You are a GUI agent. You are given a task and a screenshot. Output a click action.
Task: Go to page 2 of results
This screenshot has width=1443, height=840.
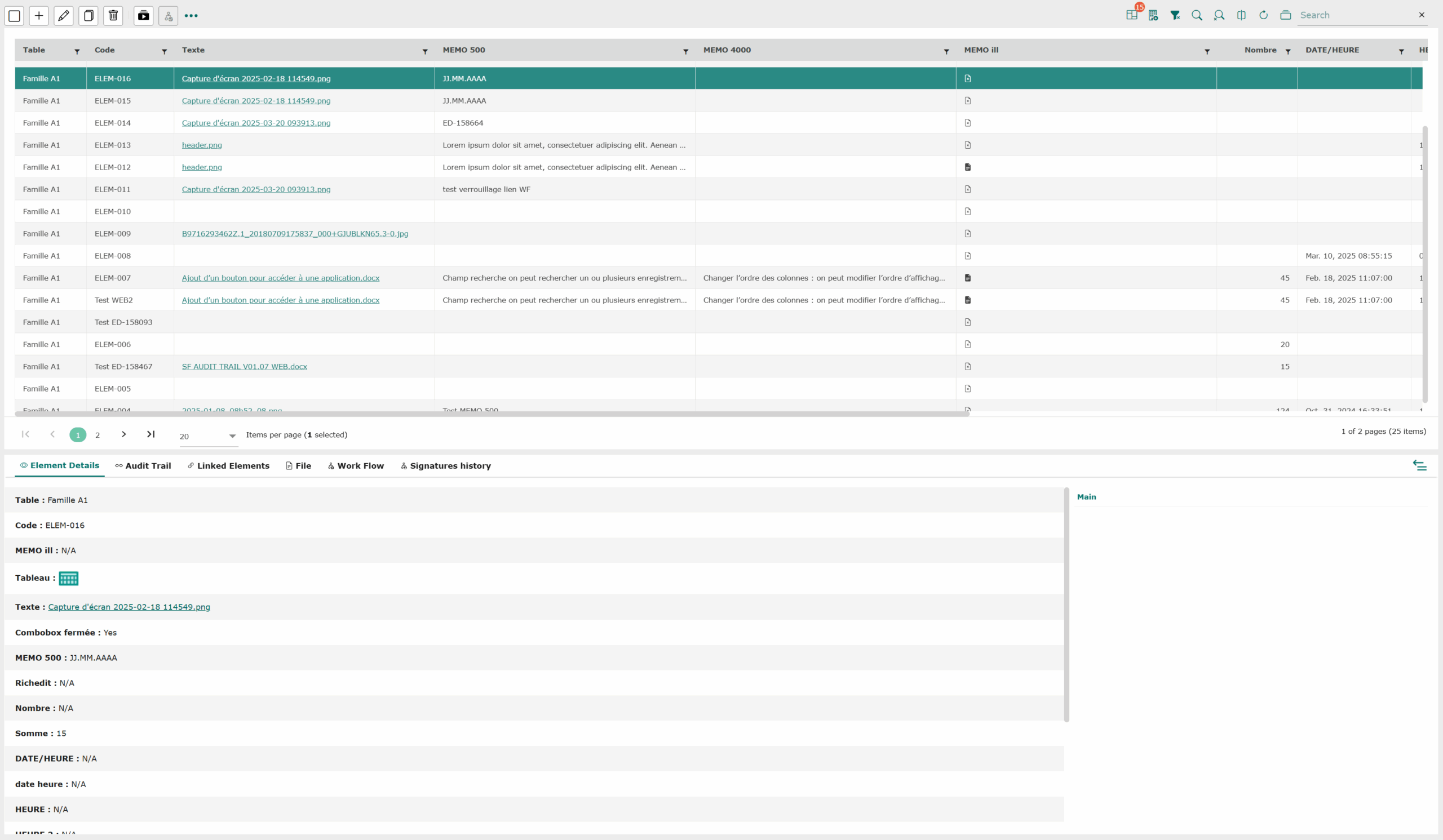98,435
